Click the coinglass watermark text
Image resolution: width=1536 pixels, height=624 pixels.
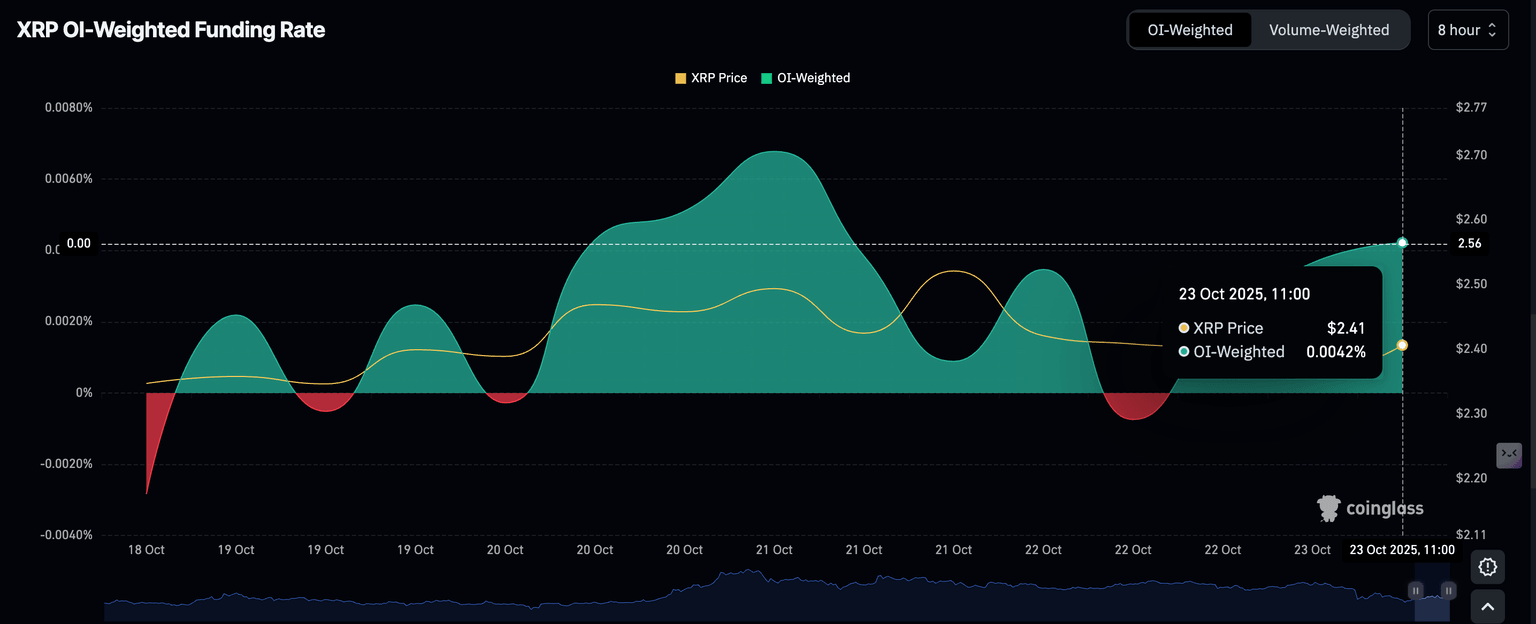pyautogui.click(x=1384, y=508)
